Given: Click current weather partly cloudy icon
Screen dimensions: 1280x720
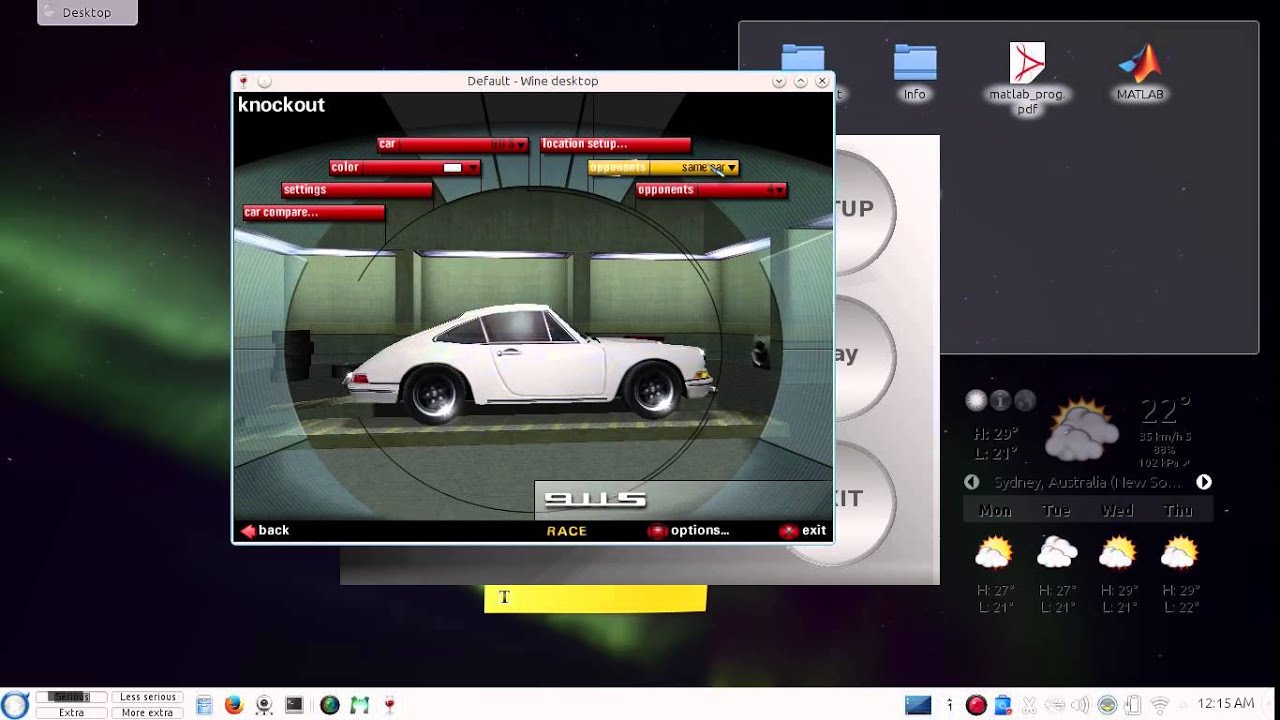Looking at the screenshot, I should click(x=1082, y=430).
